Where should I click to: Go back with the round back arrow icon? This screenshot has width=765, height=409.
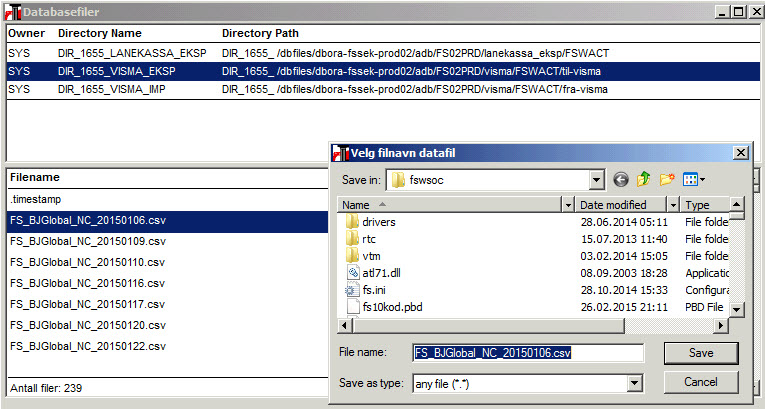tap(621, 180)
